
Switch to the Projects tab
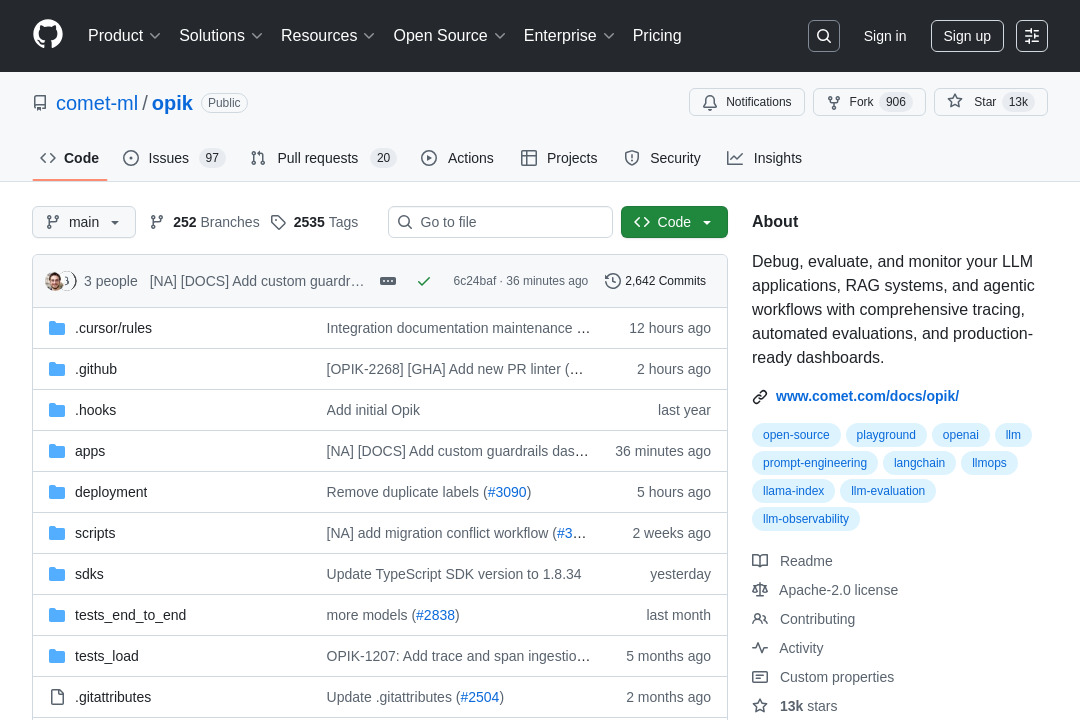tap(559, 158)
